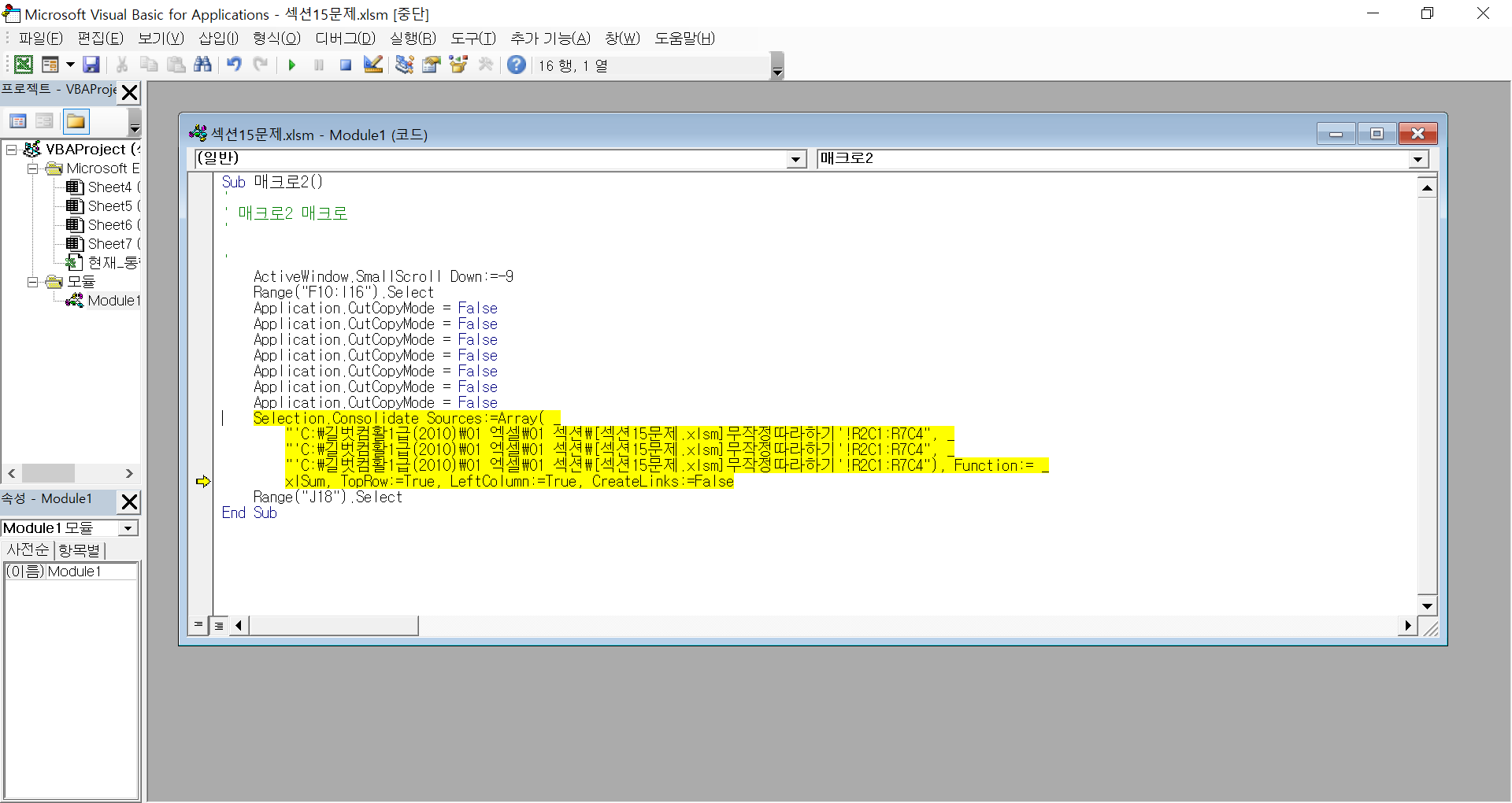Screen dimensions: 1512x803
Task: Open Find with the binoculars icon
Action: [202, 65]
